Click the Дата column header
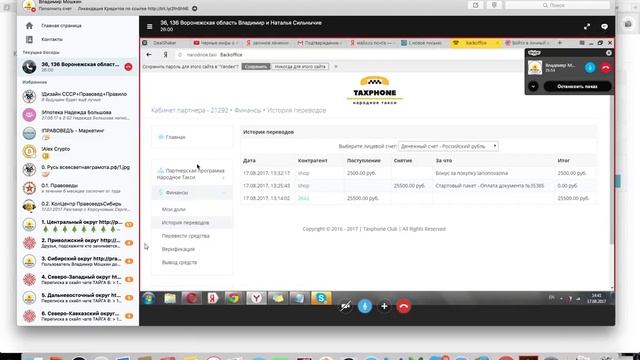Screen dimensions: 640x360 tap(249, 161)
